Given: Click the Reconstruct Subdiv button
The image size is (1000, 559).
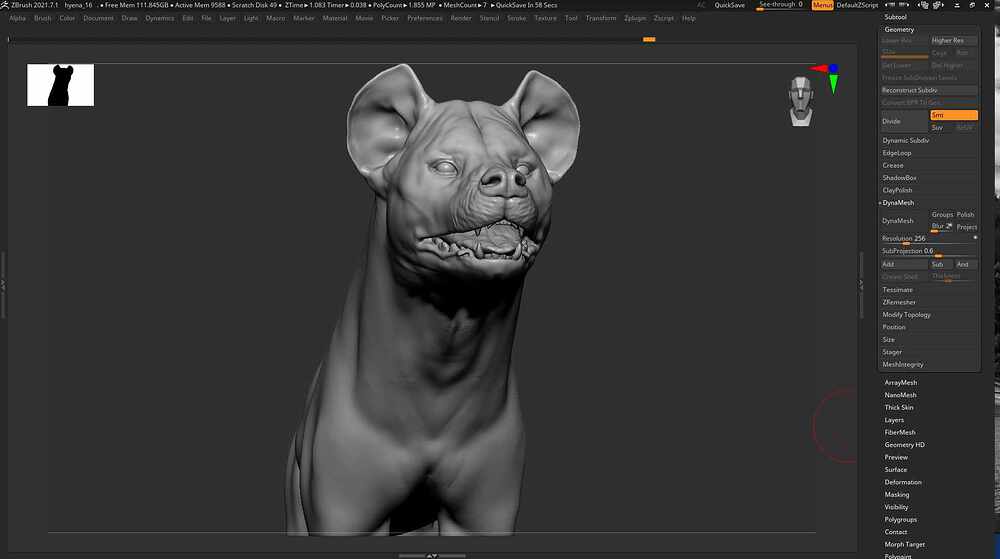Looking at the screenshot, I should coord(929,91).
